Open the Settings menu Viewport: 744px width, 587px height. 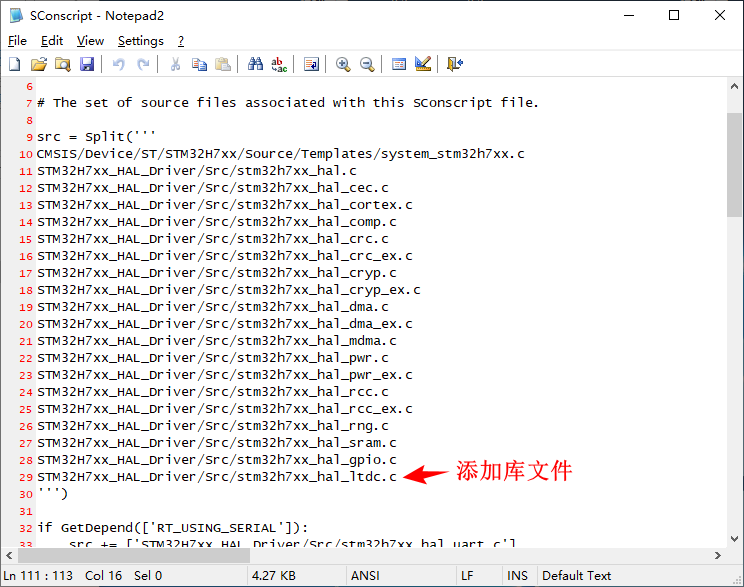[140, 41]
